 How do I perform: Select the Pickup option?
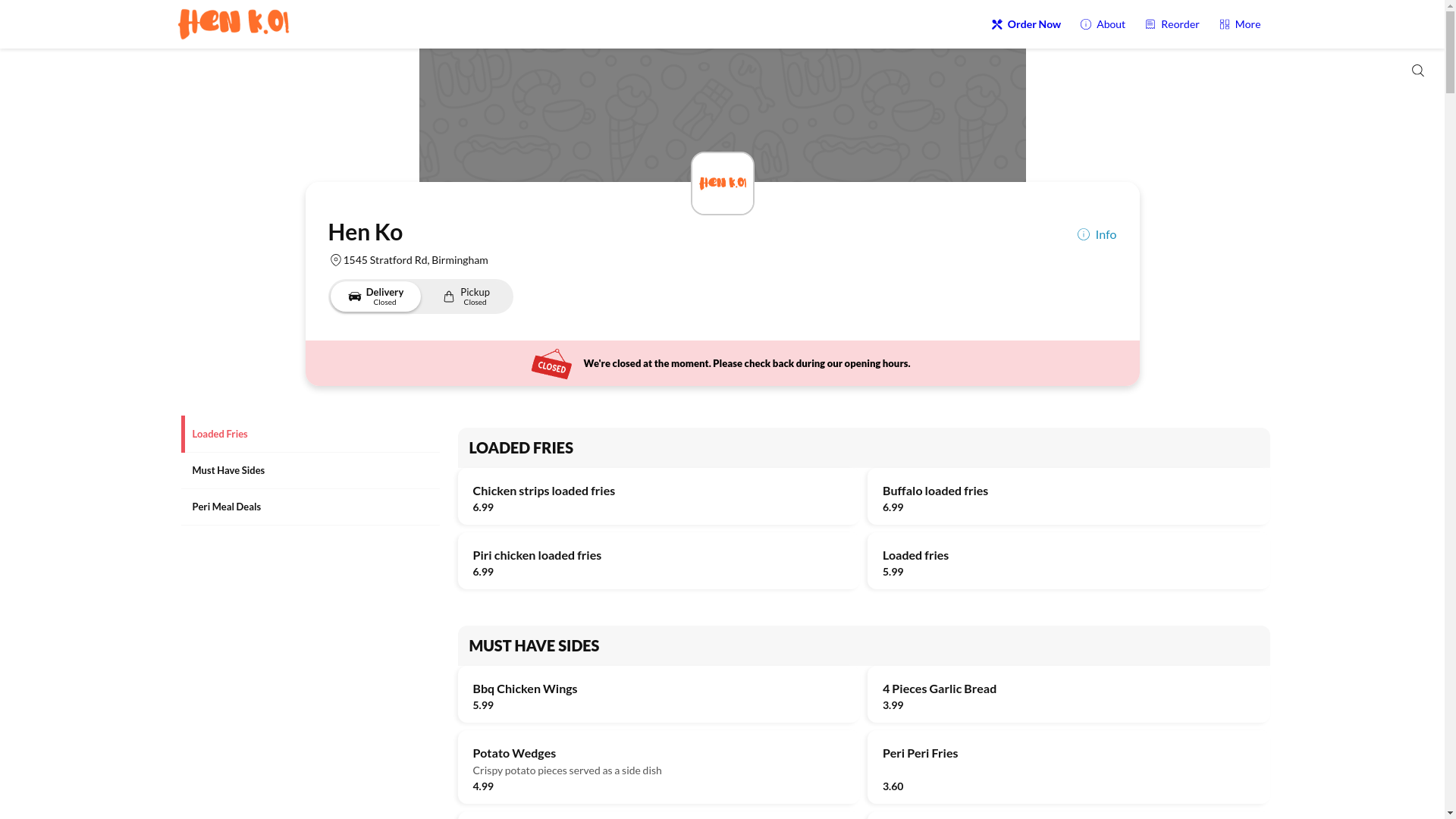pyautogui.click(x=466, y=297)
